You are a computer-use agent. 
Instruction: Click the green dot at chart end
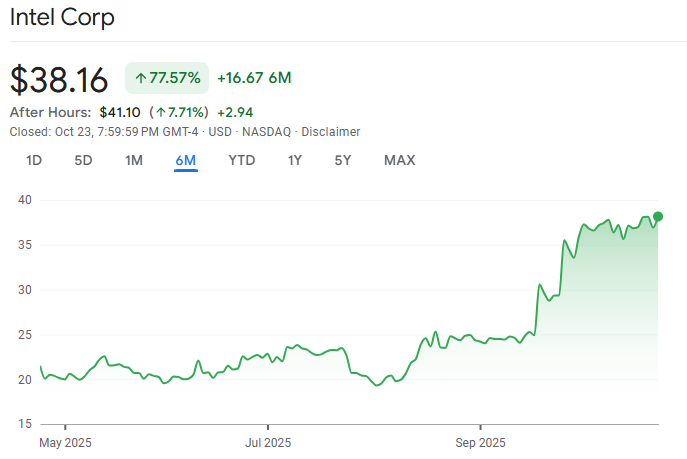(x=658, y=216)
